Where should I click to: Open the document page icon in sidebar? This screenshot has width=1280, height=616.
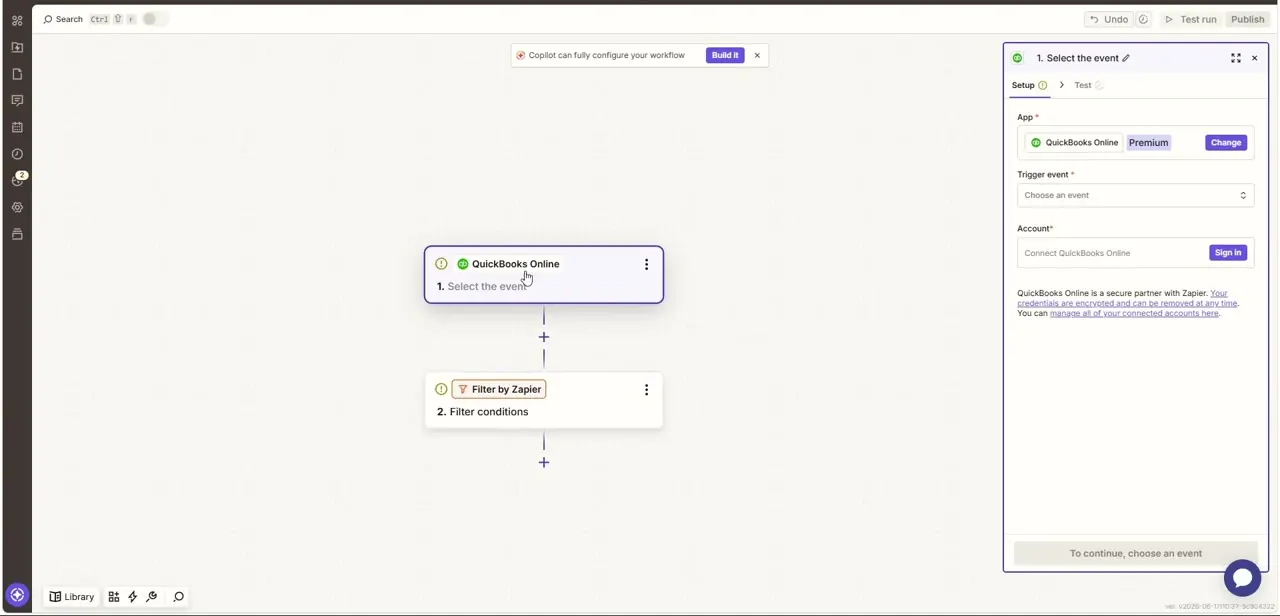pyautogui.click(x=17, y=74)
